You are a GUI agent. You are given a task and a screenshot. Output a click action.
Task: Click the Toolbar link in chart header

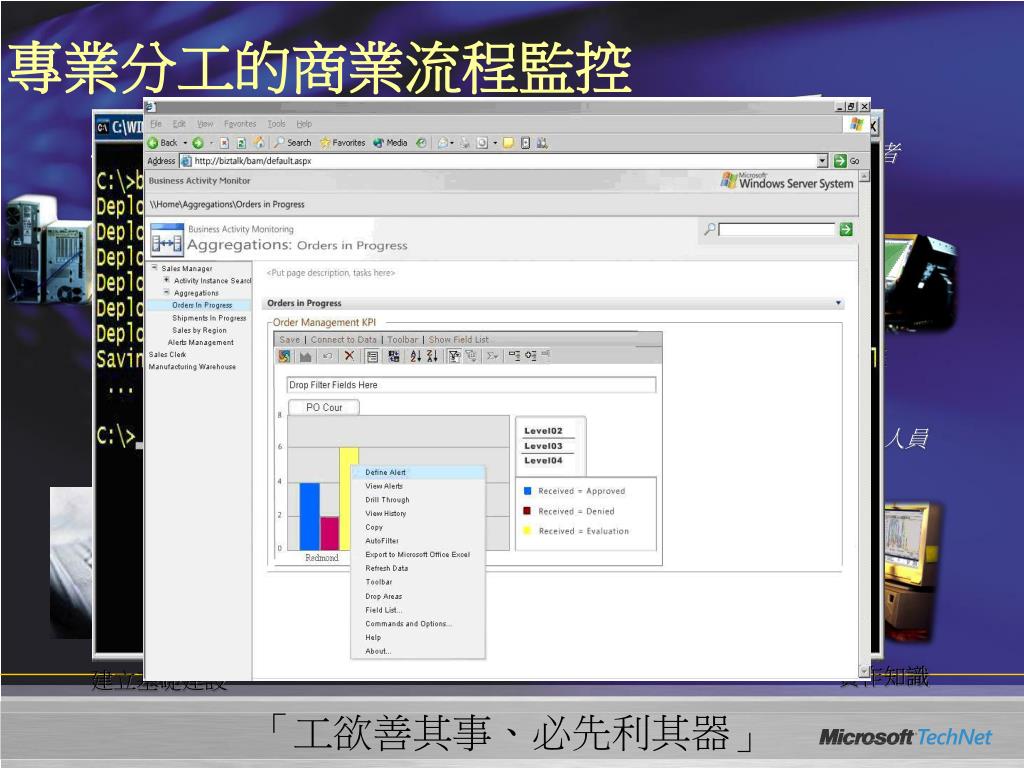402,340
